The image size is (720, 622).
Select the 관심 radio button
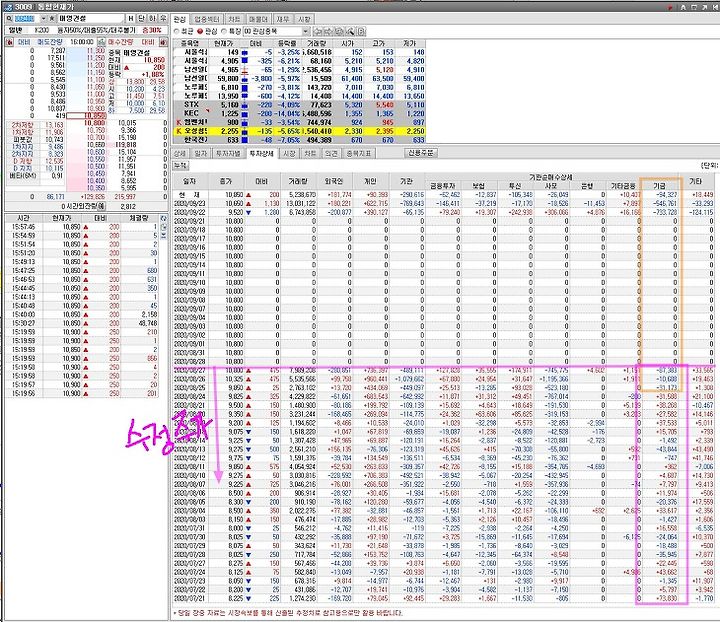click(x=200, y=31)
